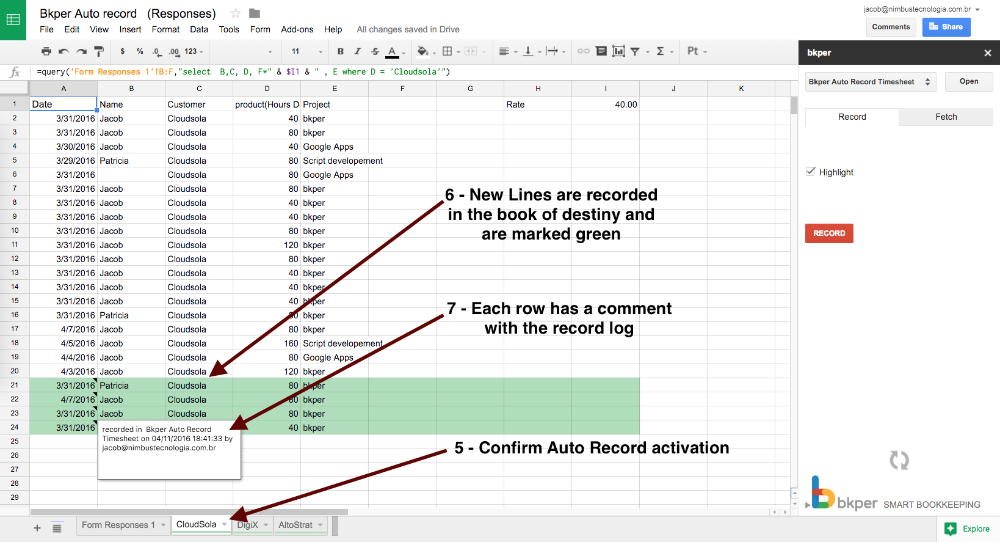Click the filter icon
This screenshot has height=542, width=1000.
coord(635,51)
